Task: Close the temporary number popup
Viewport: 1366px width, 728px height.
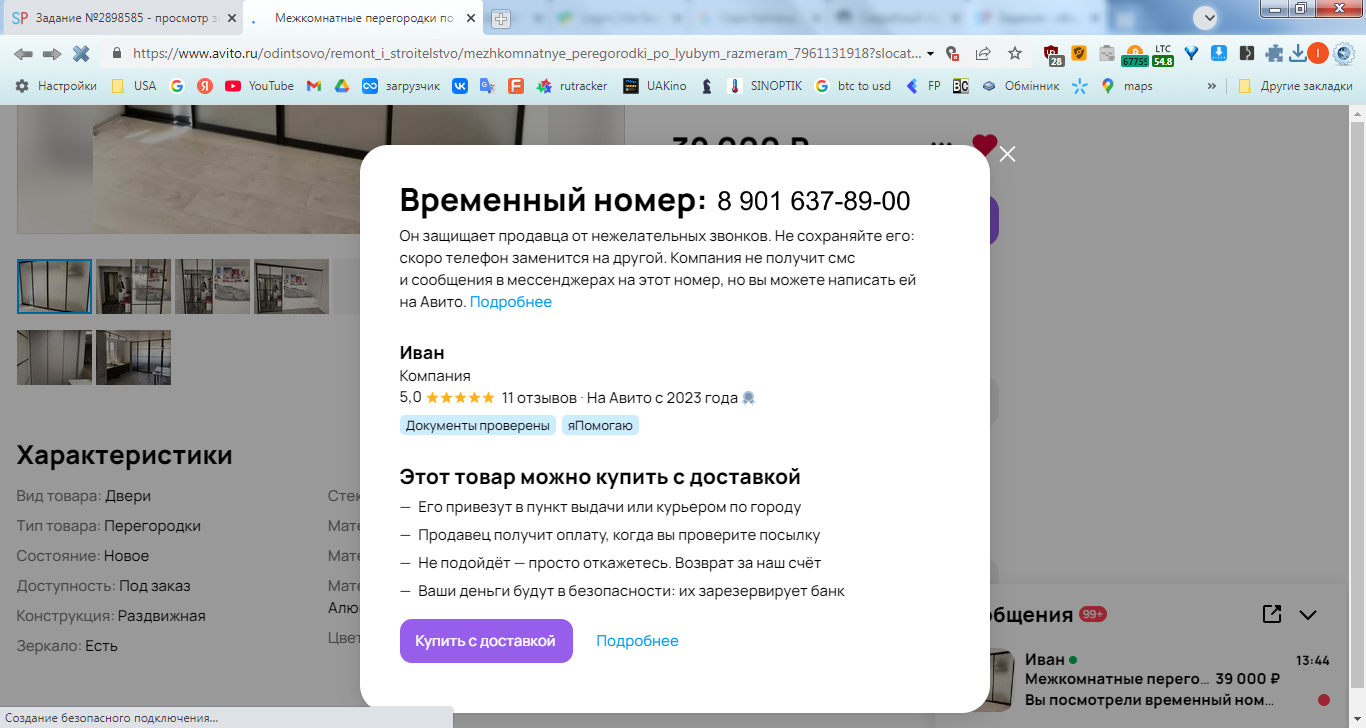Action: [1007, 154]
